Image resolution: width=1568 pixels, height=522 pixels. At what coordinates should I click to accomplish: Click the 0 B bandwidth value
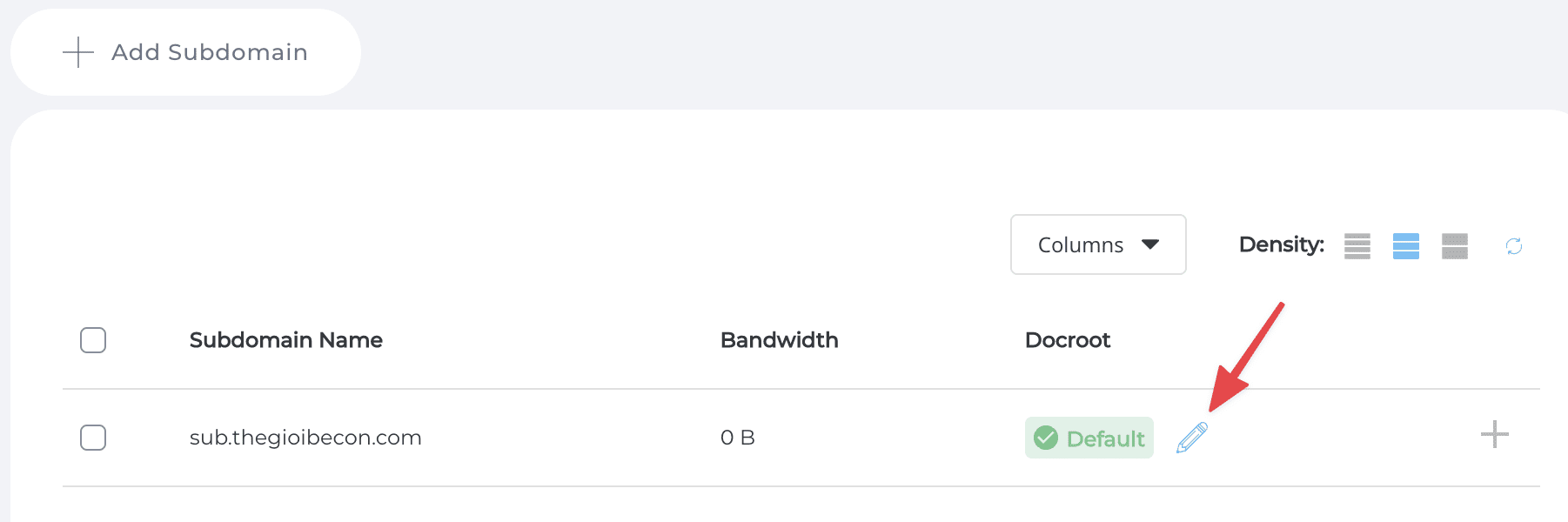click(737, 438)
